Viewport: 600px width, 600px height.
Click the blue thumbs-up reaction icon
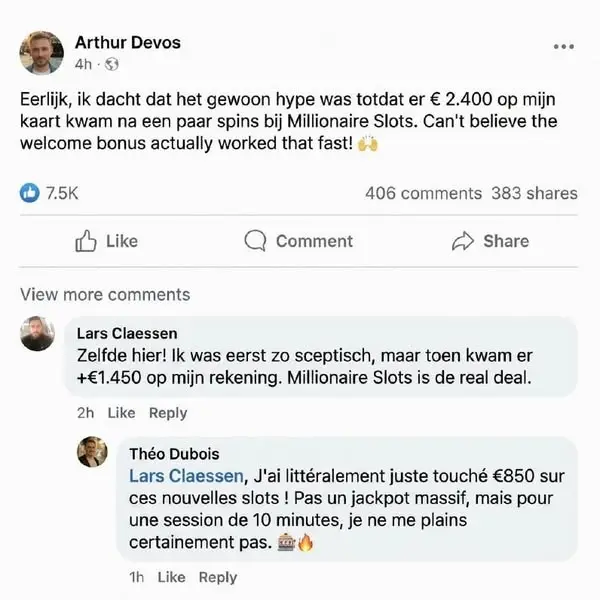[29, 193]
